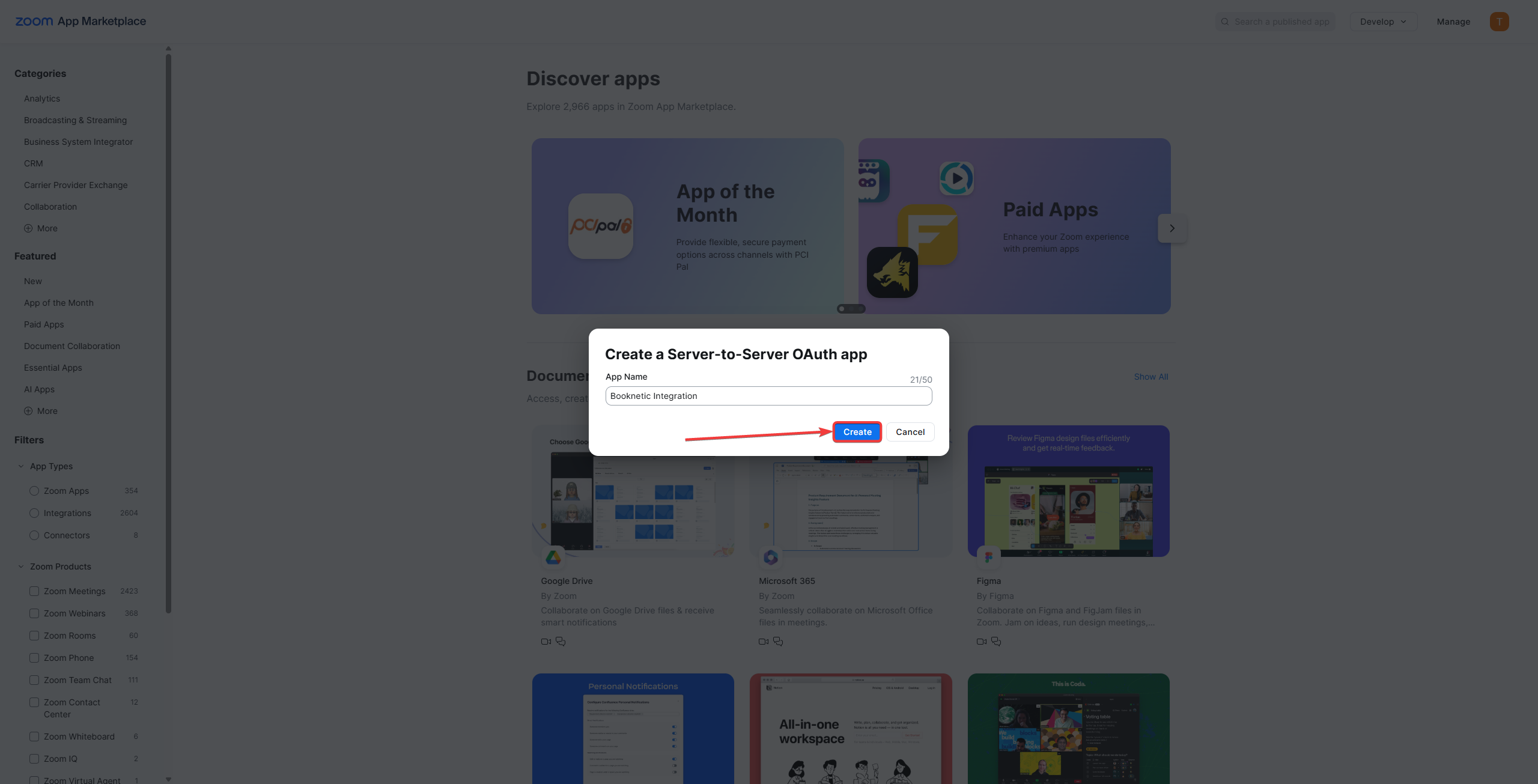
Task: Open the App of the Month banner
Action: click(x=687, y=226)
